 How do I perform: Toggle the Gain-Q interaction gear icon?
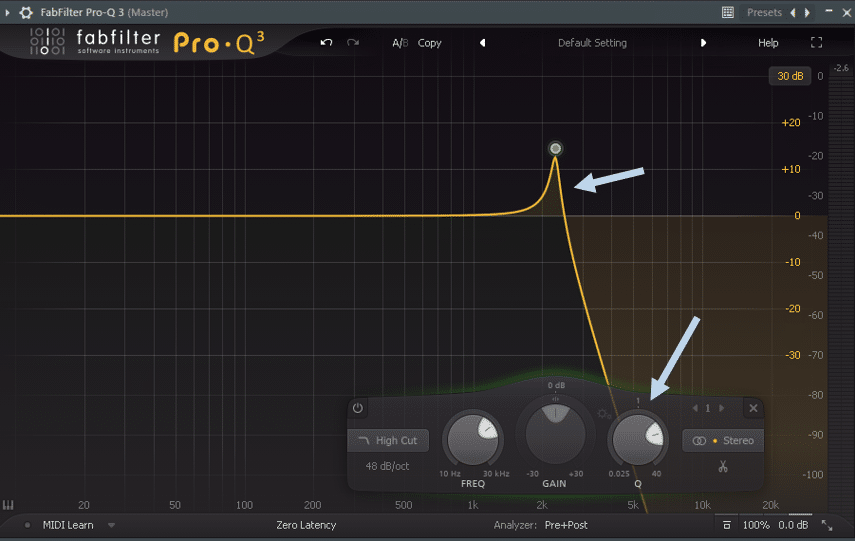point(604,414)
